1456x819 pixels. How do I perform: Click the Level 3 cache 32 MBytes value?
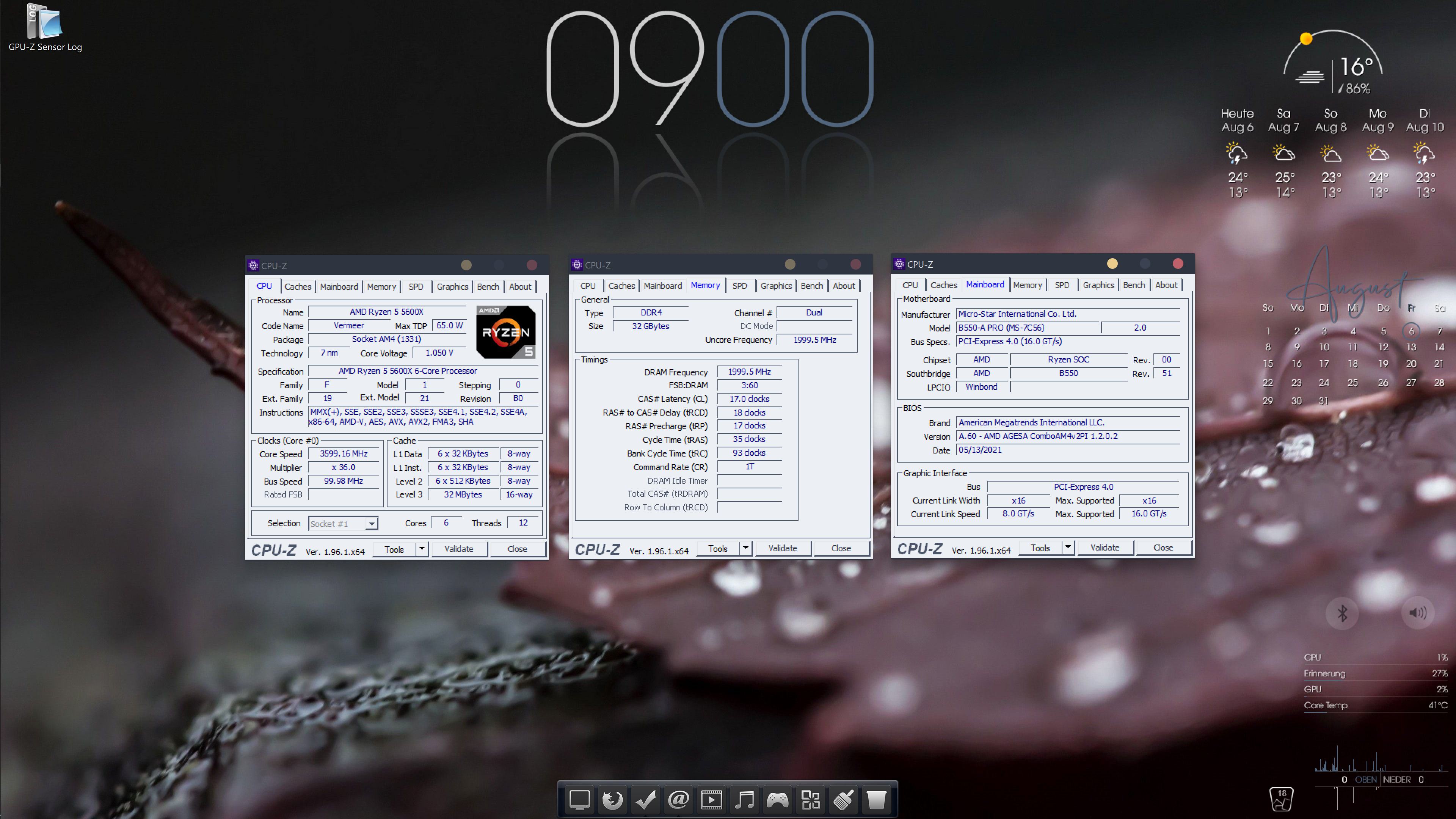463,494
